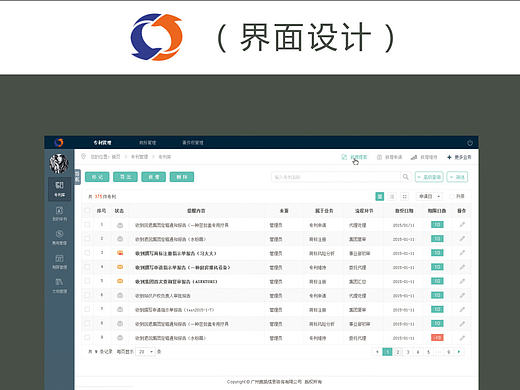Image resolution: width=520 pixels, height=390 pixels.
Task: Open the 商标管理 top navigation tab
Action: point(148,142)
